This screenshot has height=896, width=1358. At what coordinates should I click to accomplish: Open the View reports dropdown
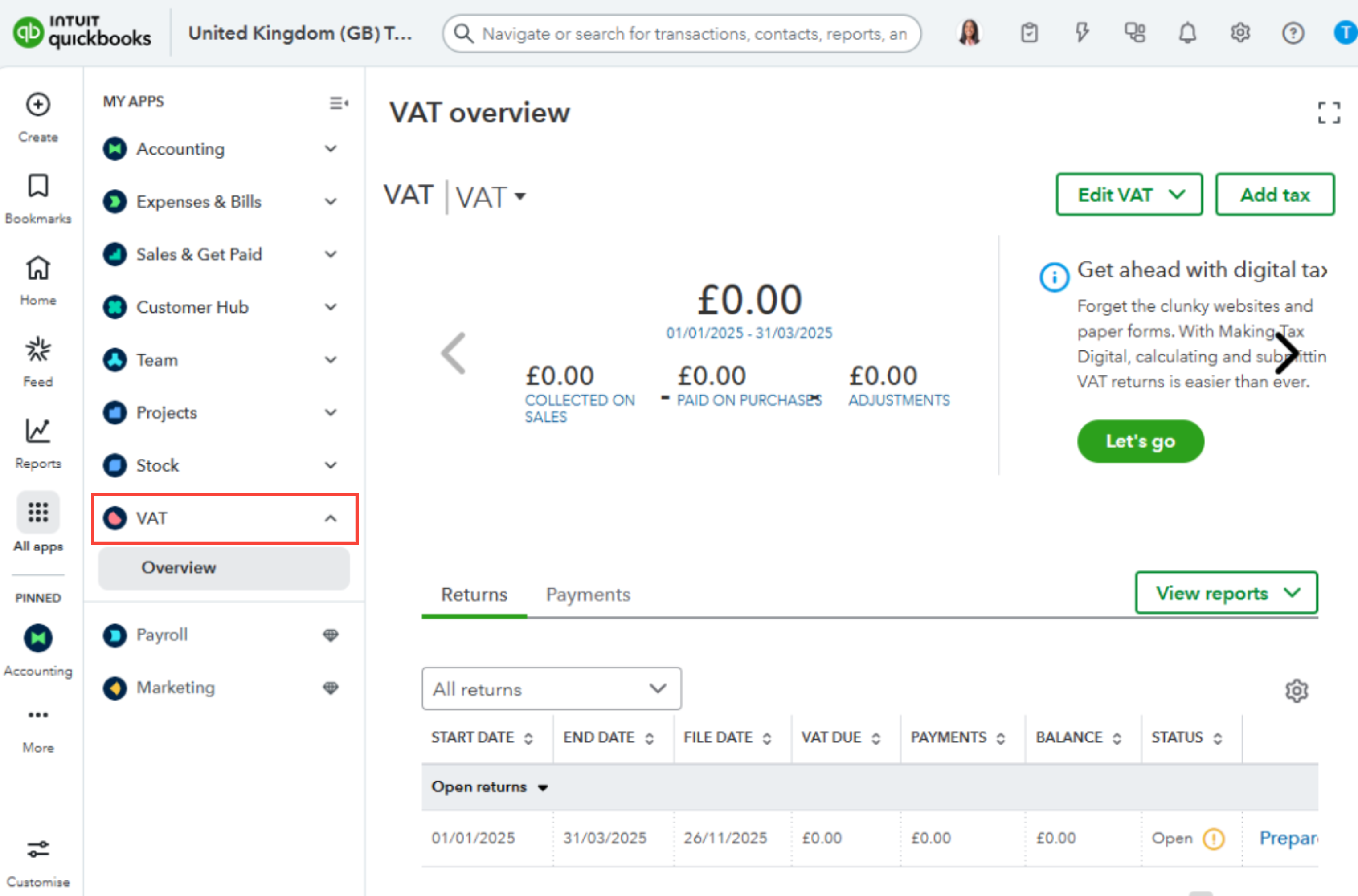click(x=1226, y=593)
